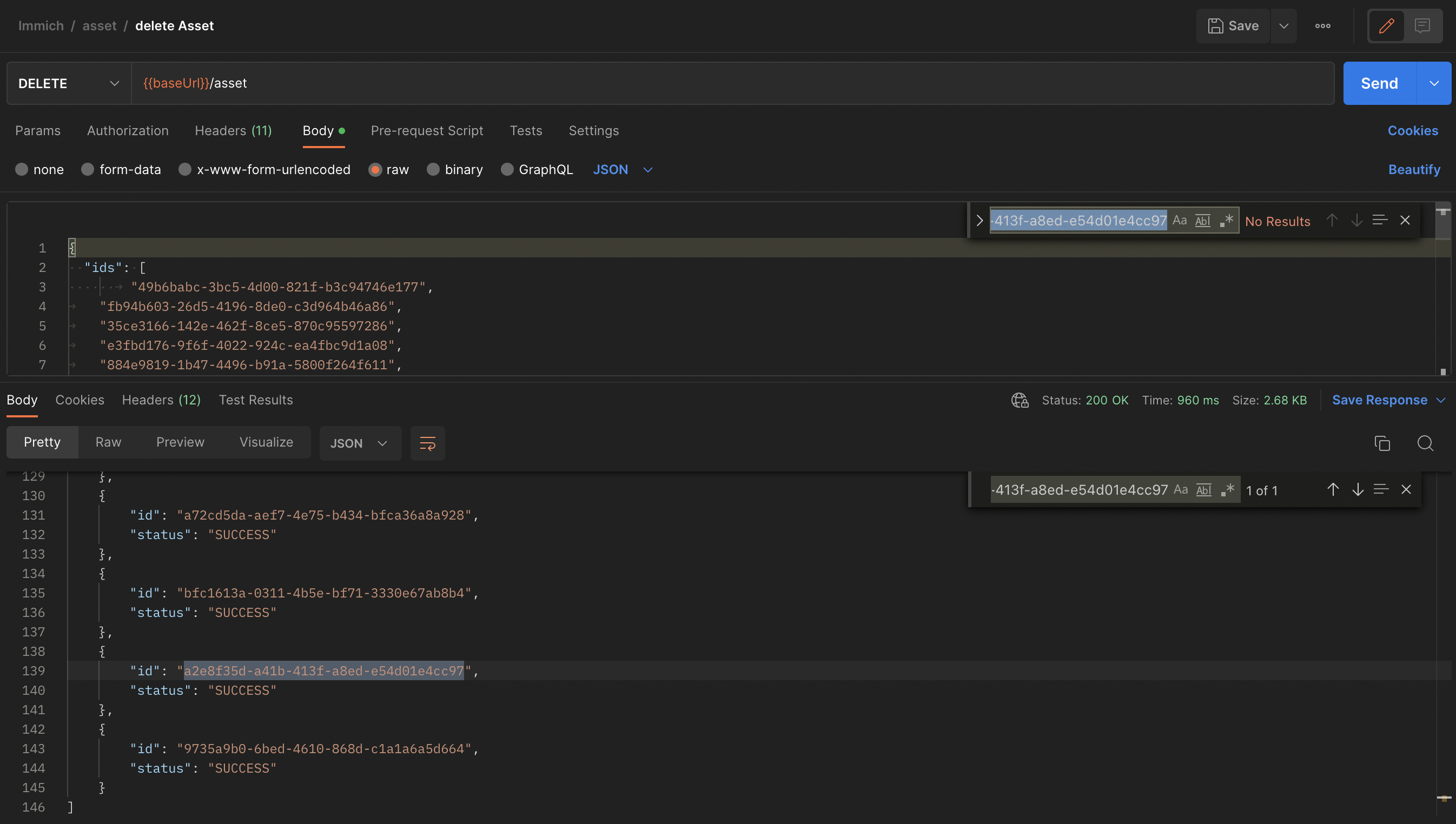Go to next match in response search

tap(1358, 489)
